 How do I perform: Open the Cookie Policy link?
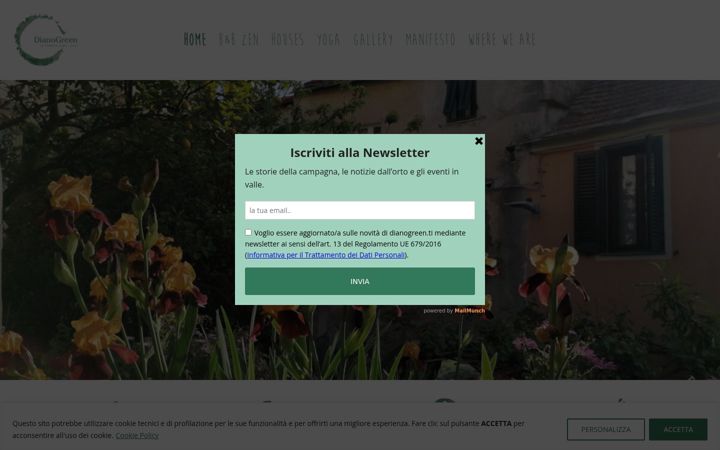[x=137, y=435]
